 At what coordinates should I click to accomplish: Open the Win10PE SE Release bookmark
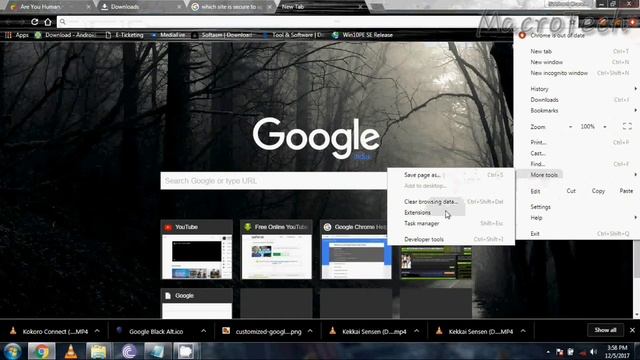[x=362, y=35]
